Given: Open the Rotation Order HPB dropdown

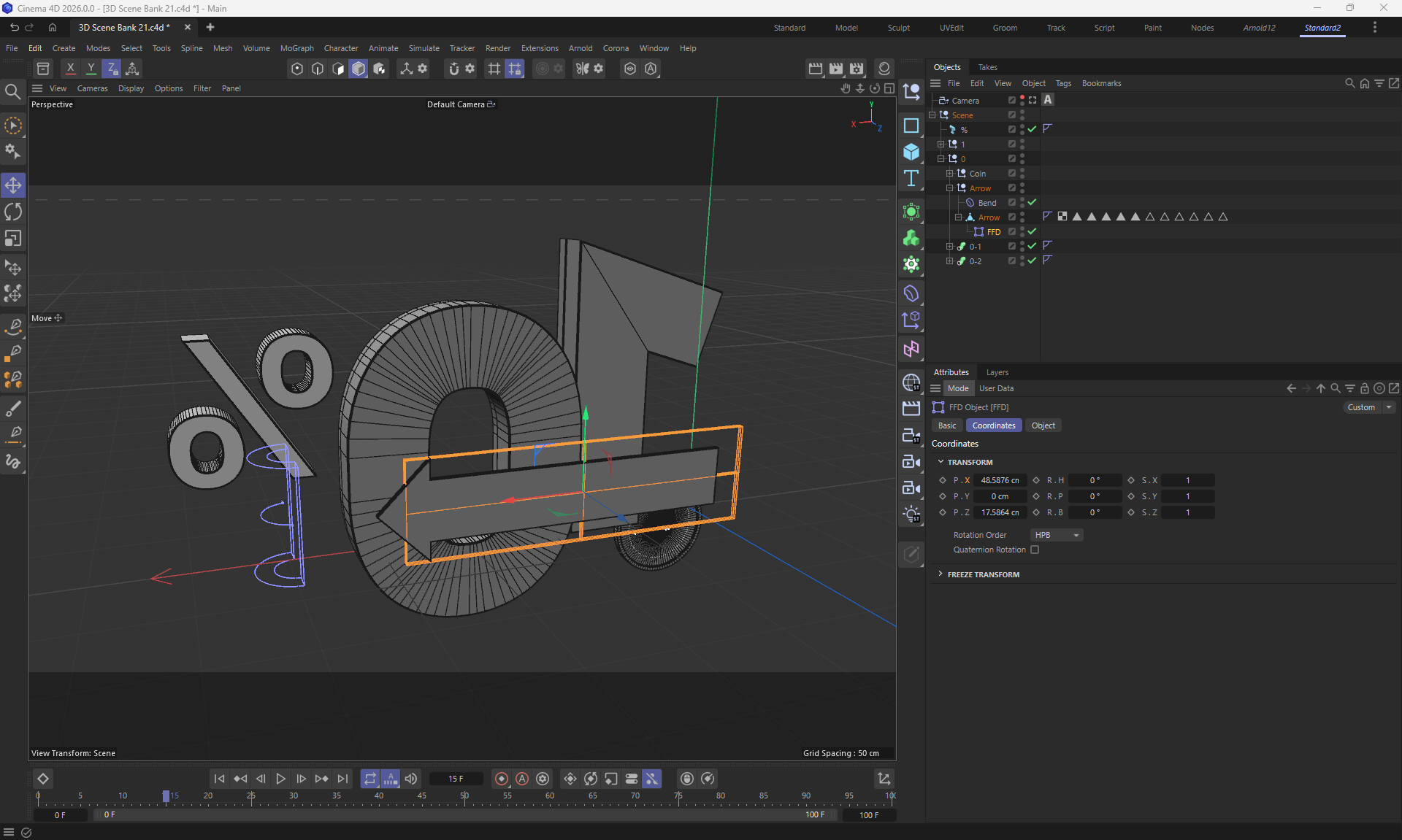Looking at the screenshot, I should (1056, 535).
